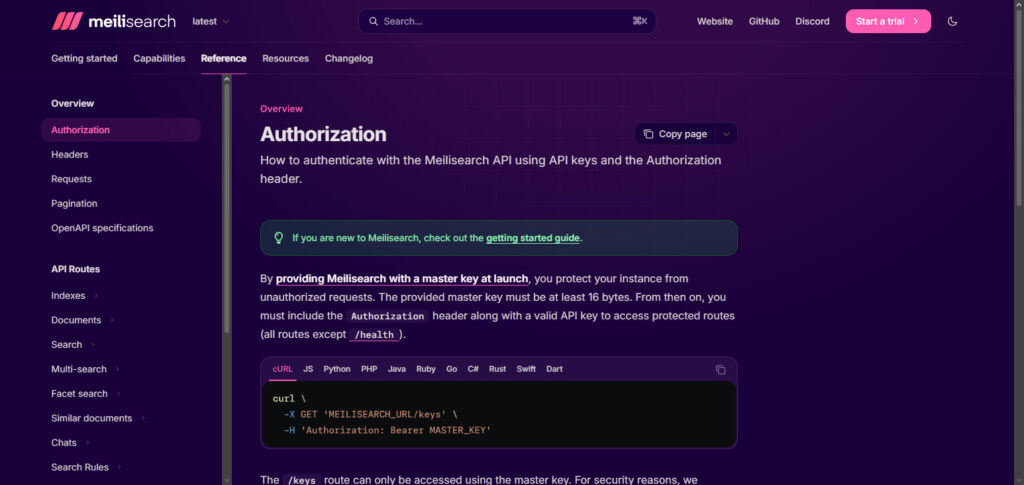Screen dimensions: 1024x485
Task: Open the master key at launch link
Action: click(402, 279)
